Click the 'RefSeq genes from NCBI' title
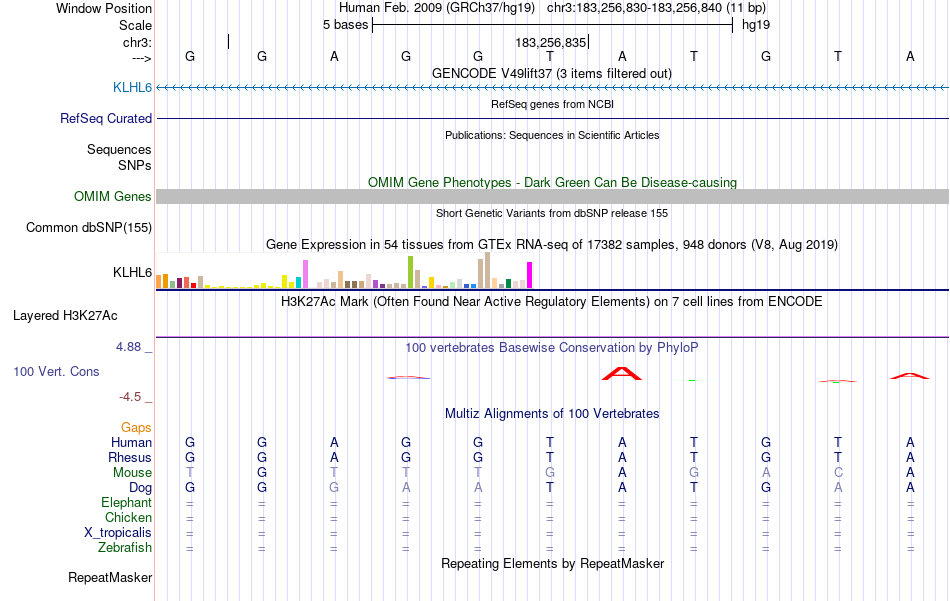Screen dimensions: 950x601 coord(552,104)
